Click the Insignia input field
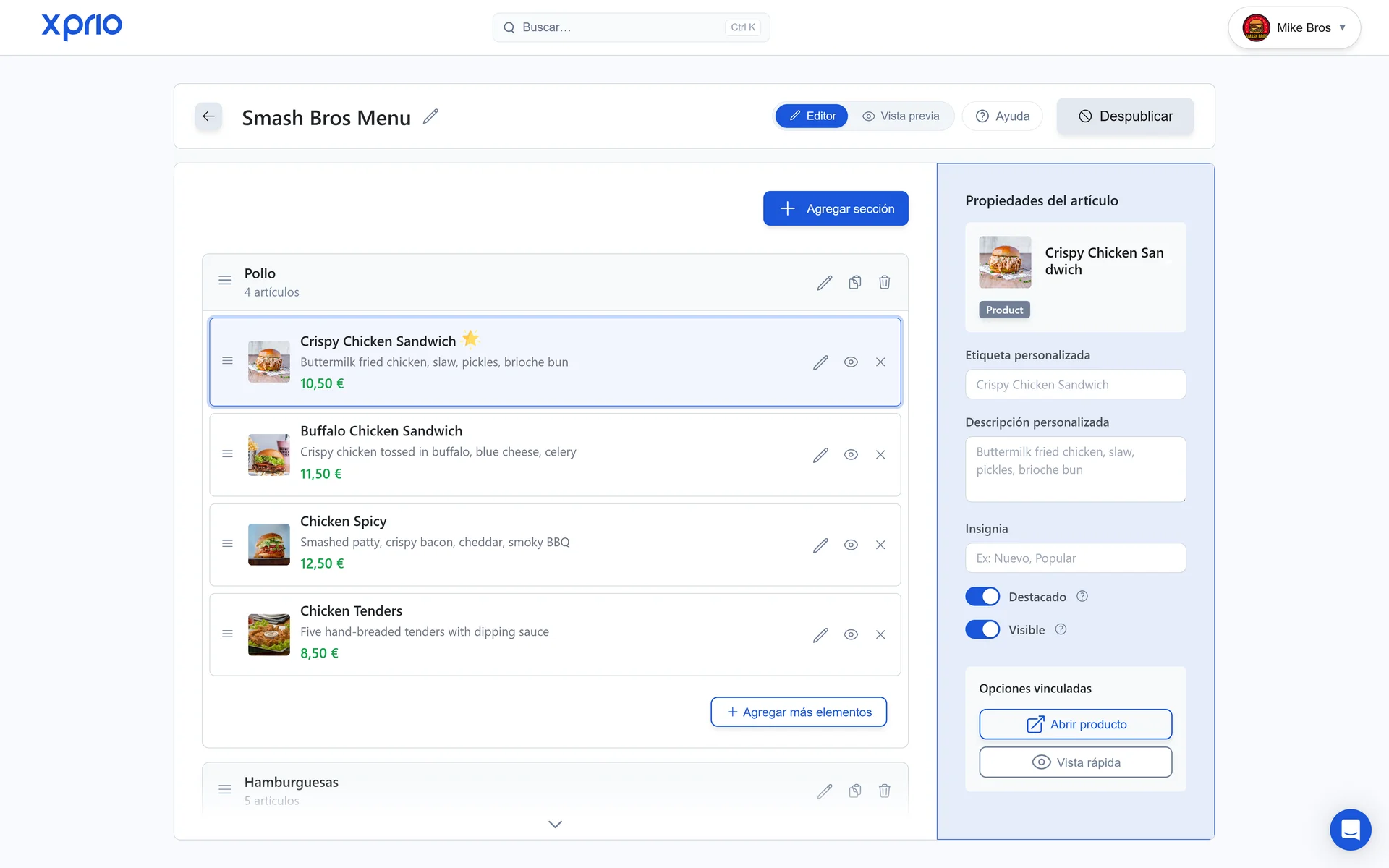Screen dimensions: 1389x868 1076,558
